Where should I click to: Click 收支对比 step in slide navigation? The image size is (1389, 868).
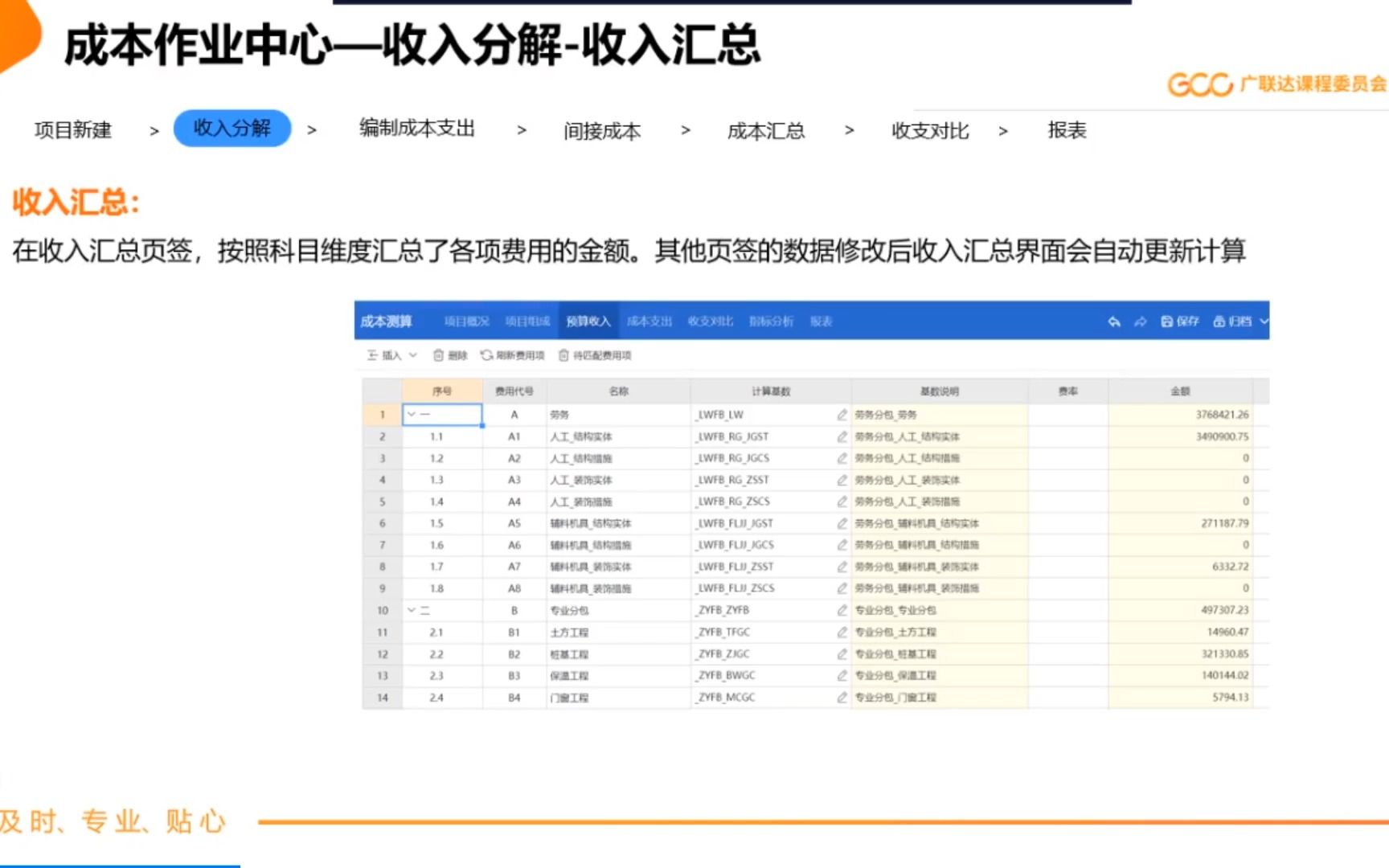(930, 130)
